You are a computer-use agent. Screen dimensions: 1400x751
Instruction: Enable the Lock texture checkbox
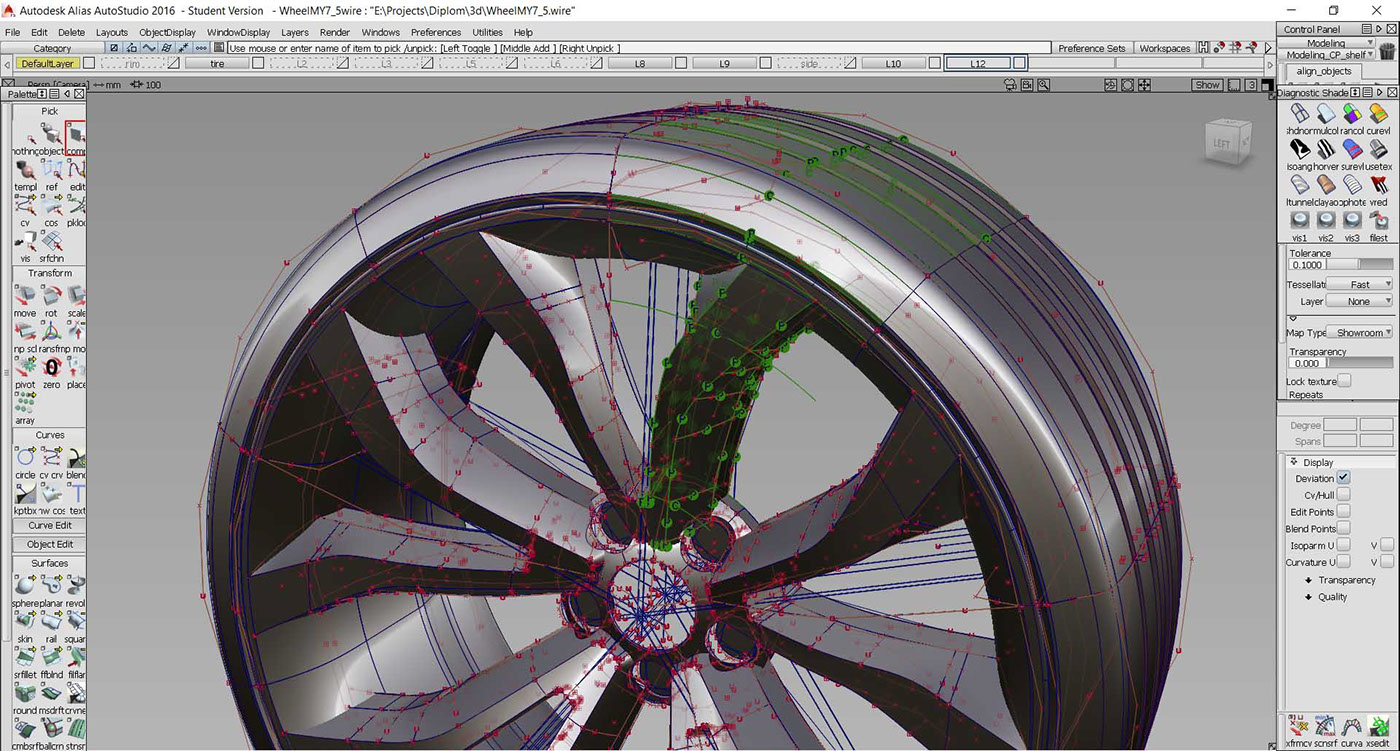[x=1344, y=381]
